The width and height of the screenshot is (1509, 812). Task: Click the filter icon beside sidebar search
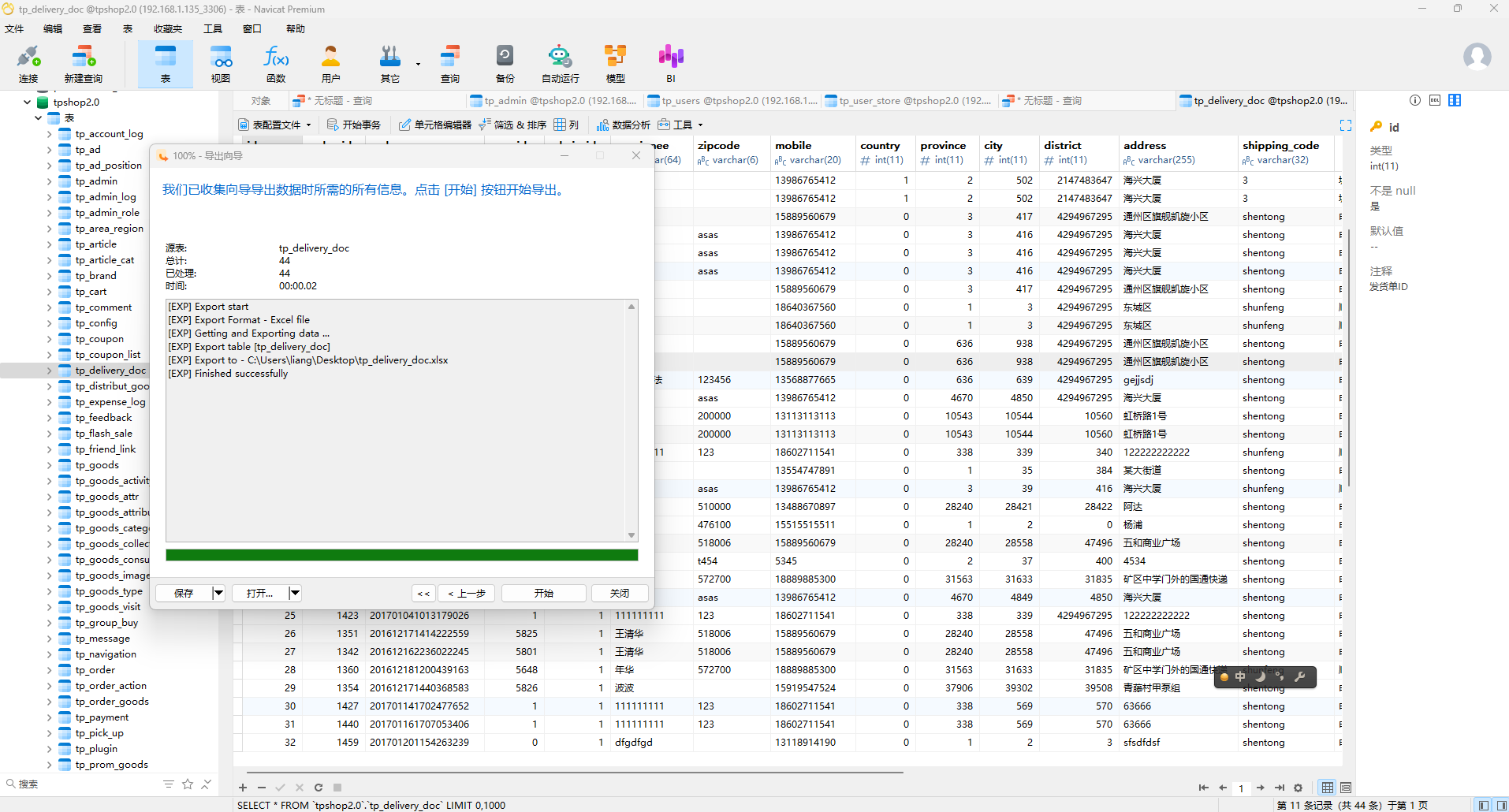(169, 784)
